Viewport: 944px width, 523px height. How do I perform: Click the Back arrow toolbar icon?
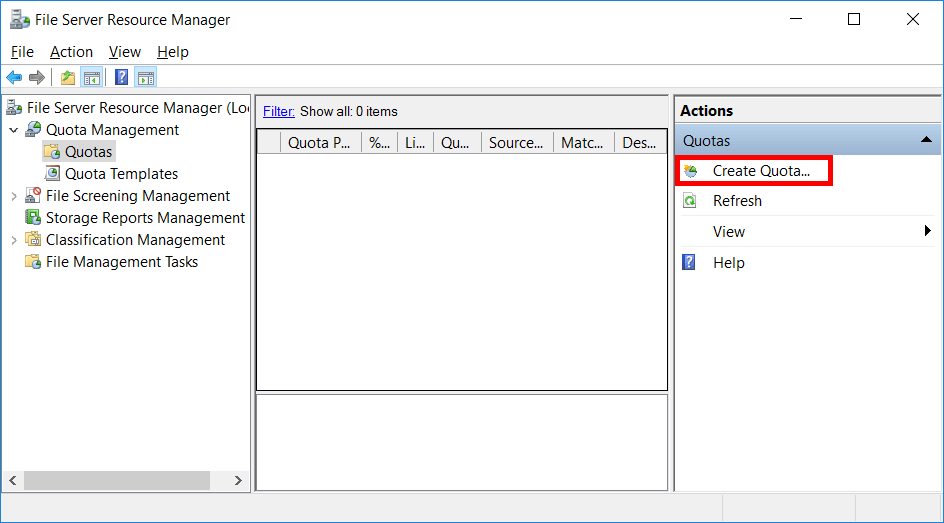(14, 78)
